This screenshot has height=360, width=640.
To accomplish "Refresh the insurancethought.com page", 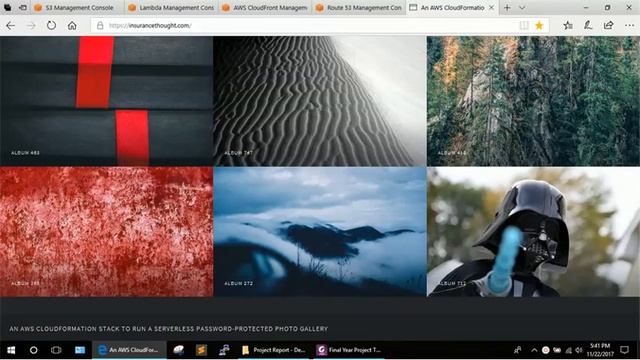I will tap(51, 26).
